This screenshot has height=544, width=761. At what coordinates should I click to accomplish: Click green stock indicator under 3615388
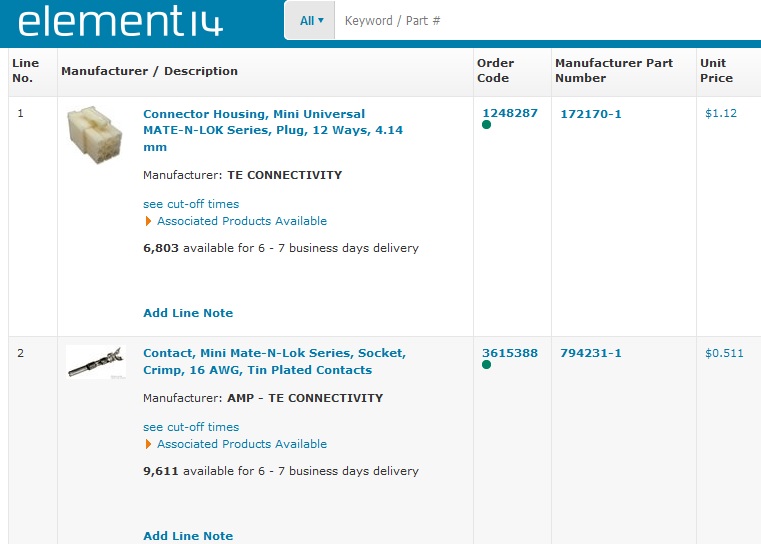[486, 365]
